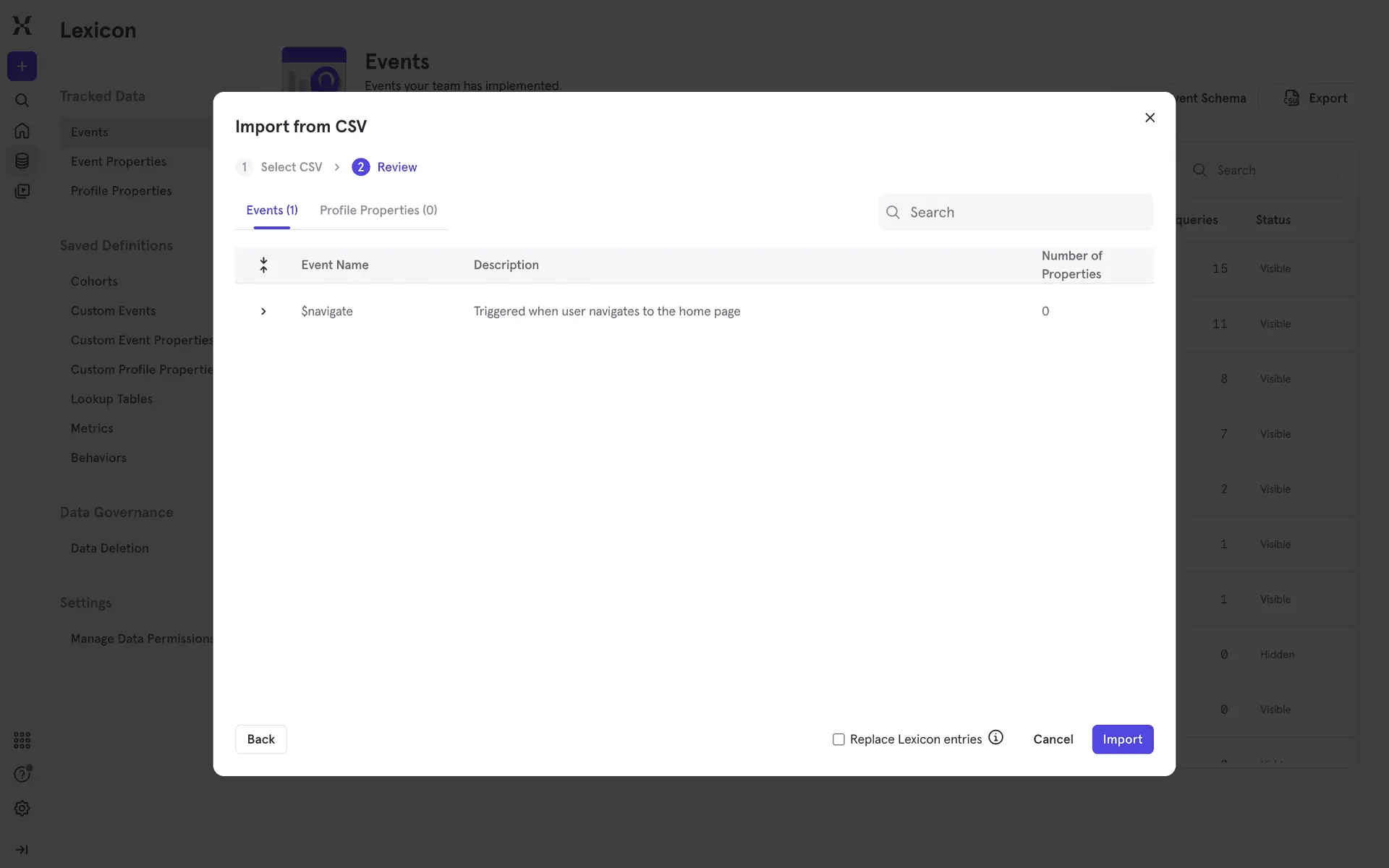Click the purple plus create-new icon
1389x868 pixels.
[x=22, y=67]
